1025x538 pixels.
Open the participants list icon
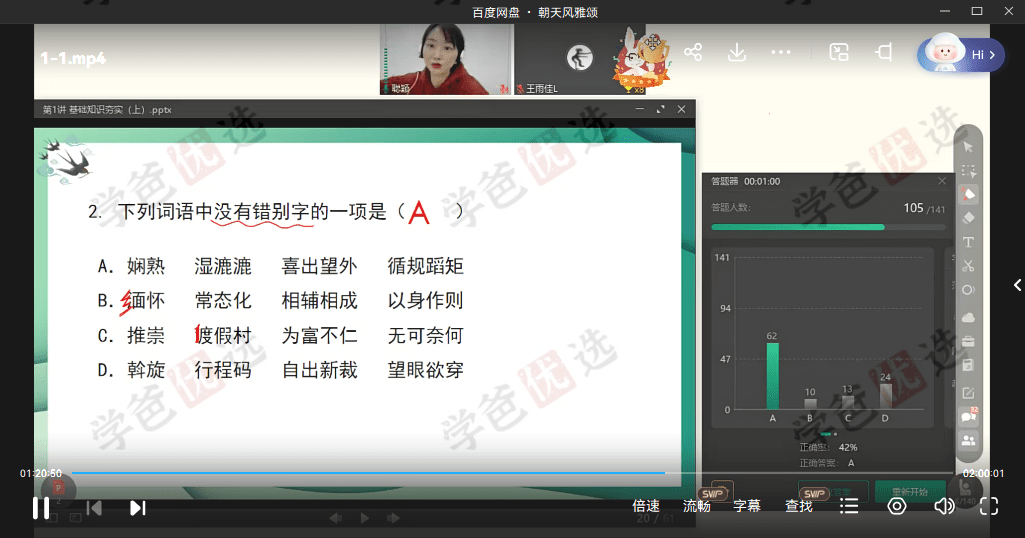click(x=968, y=441)
